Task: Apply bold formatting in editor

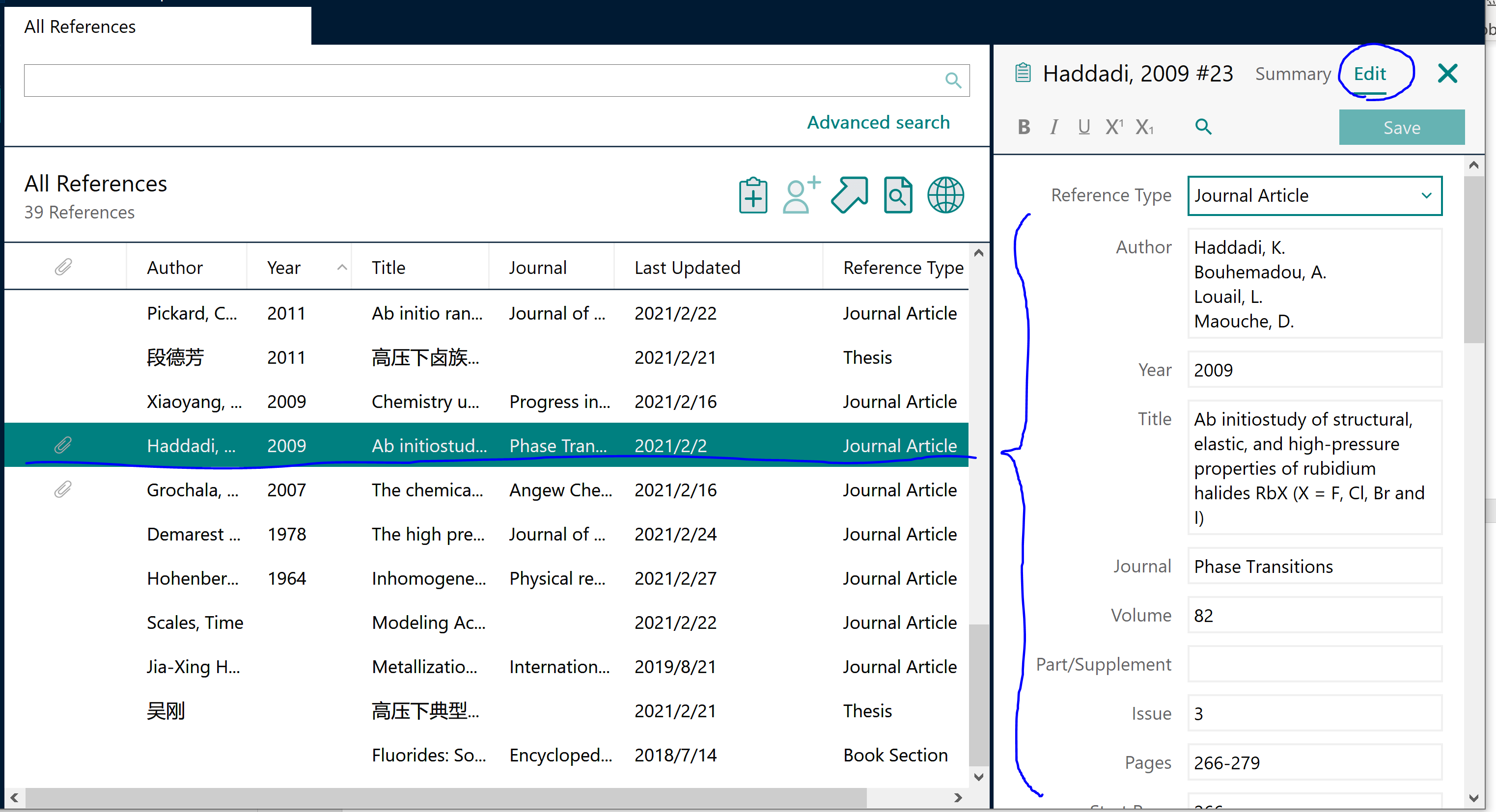Action: pyautogui.click(x=1024, y=127)
